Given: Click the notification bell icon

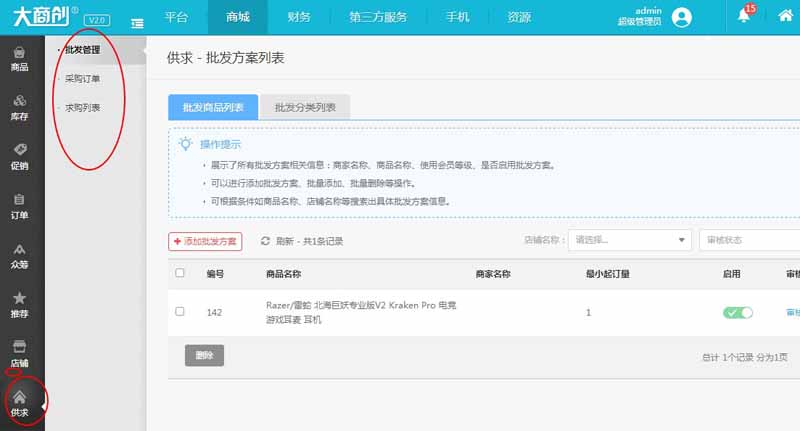Looking at the screenshot, I should click(x=744, y=17).
